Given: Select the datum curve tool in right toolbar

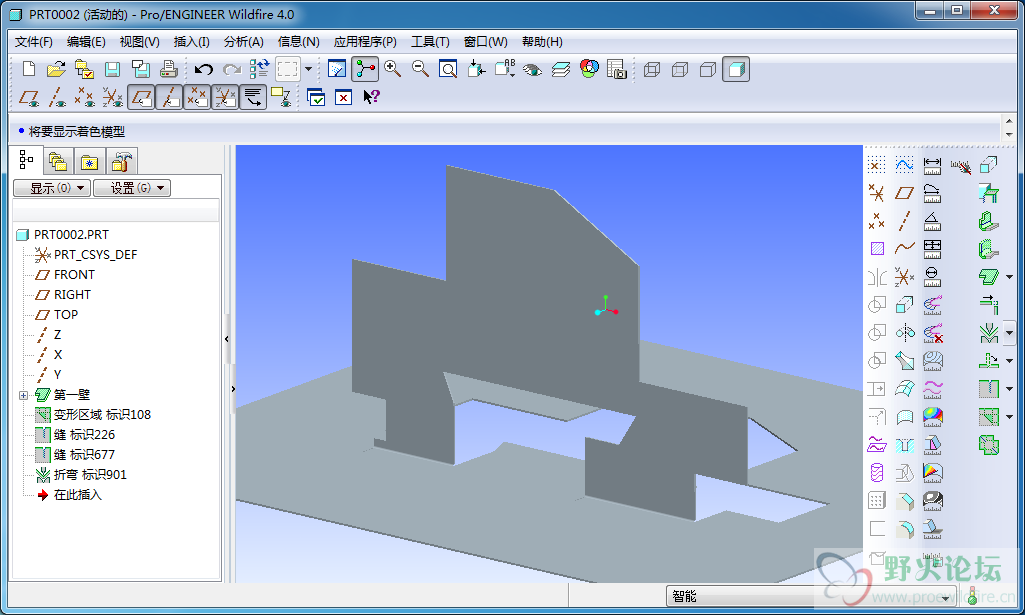Looking at the screenshot, I should [x=905, y=248].
